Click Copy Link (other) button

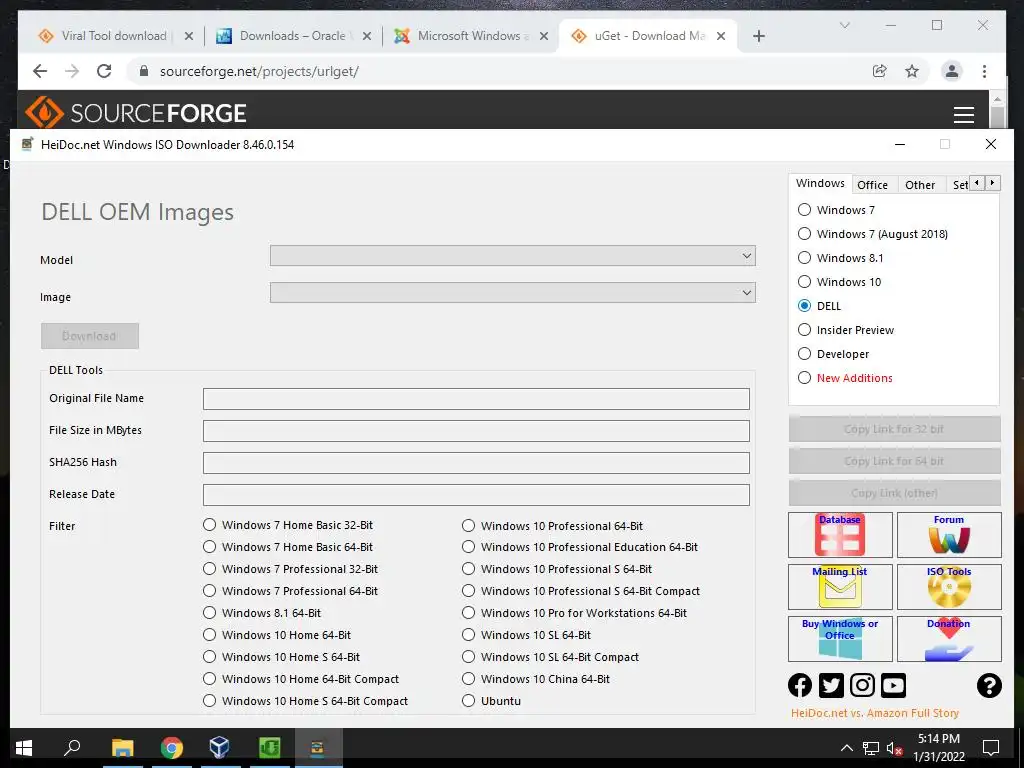pyautogui.click(x=894, y=493)
